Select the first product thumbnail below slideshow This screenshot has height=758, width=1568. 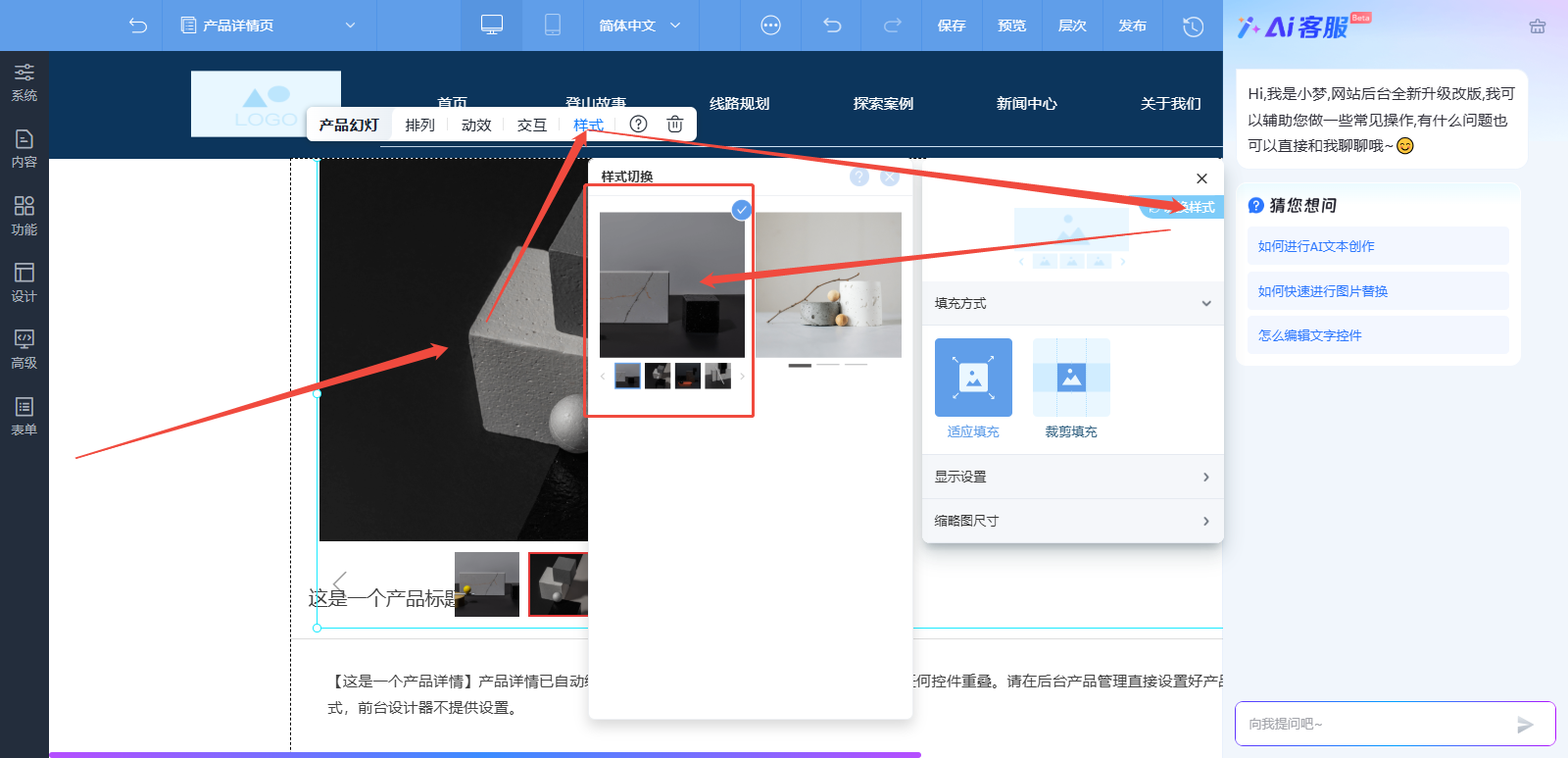487,584
